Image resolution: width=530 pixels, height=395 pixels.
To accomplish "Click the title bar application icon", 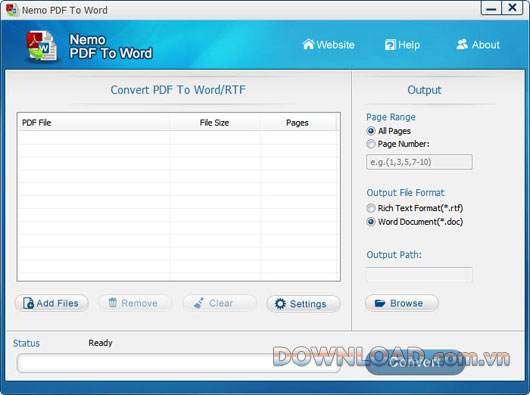I will click(x=12, y=10).
